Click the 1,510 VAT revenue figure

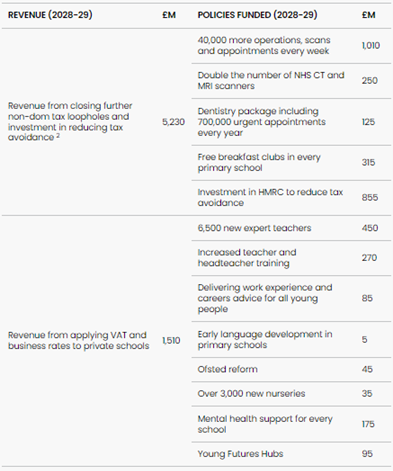171,340
